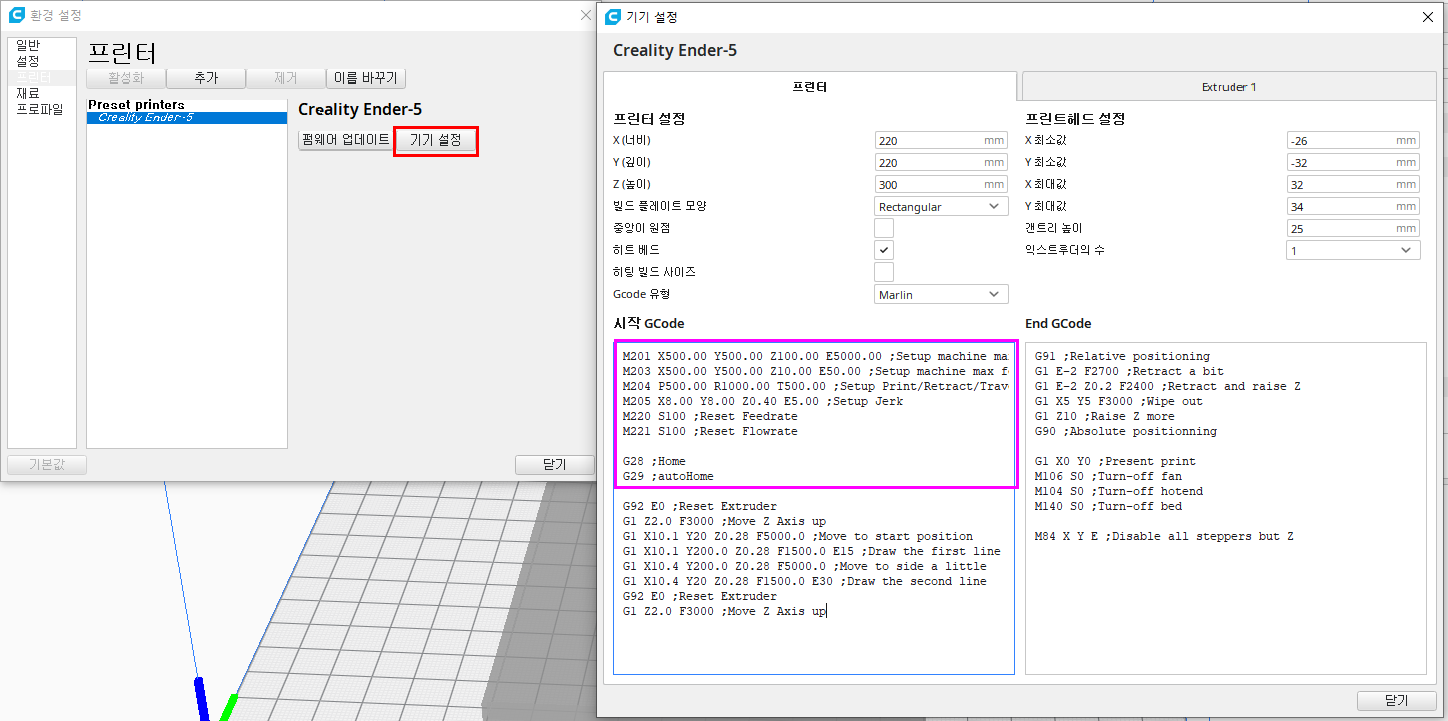The height and width of the screenshot is (721, 1448).
Task: Click the X 최소값 input field
Action: coord(1353,140)
